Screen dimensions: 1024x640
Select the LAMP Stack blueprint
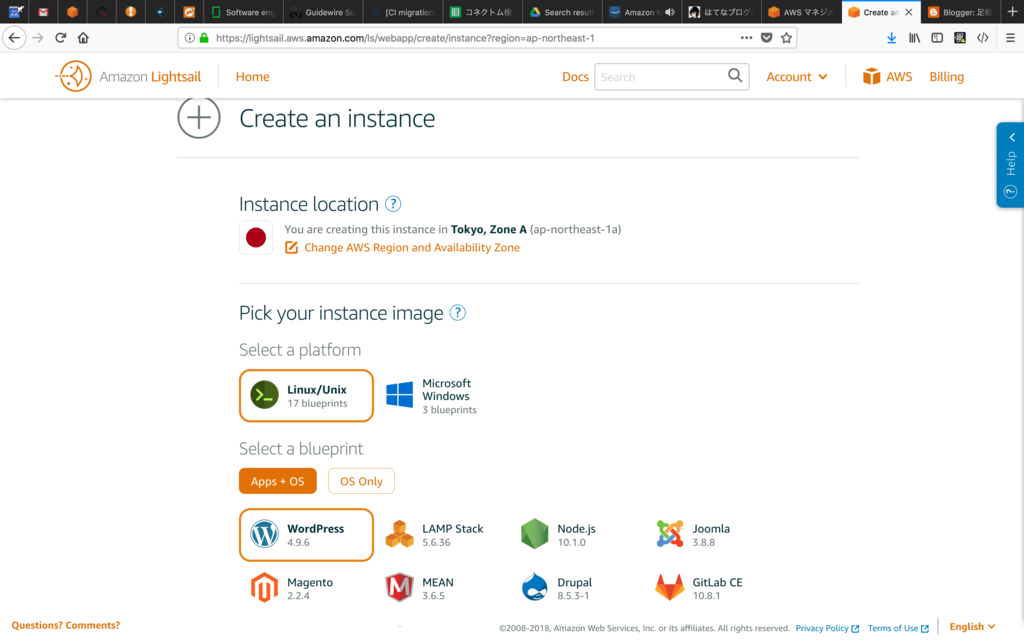(436, 535)
